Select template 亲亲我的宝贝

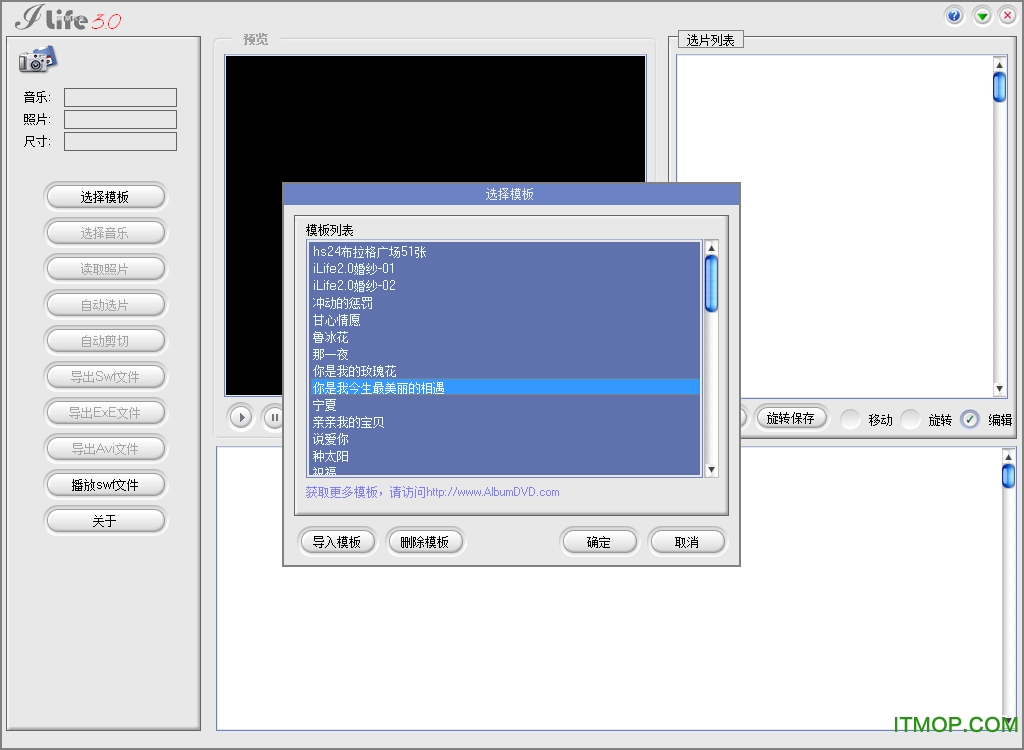(x=504, y=422)
